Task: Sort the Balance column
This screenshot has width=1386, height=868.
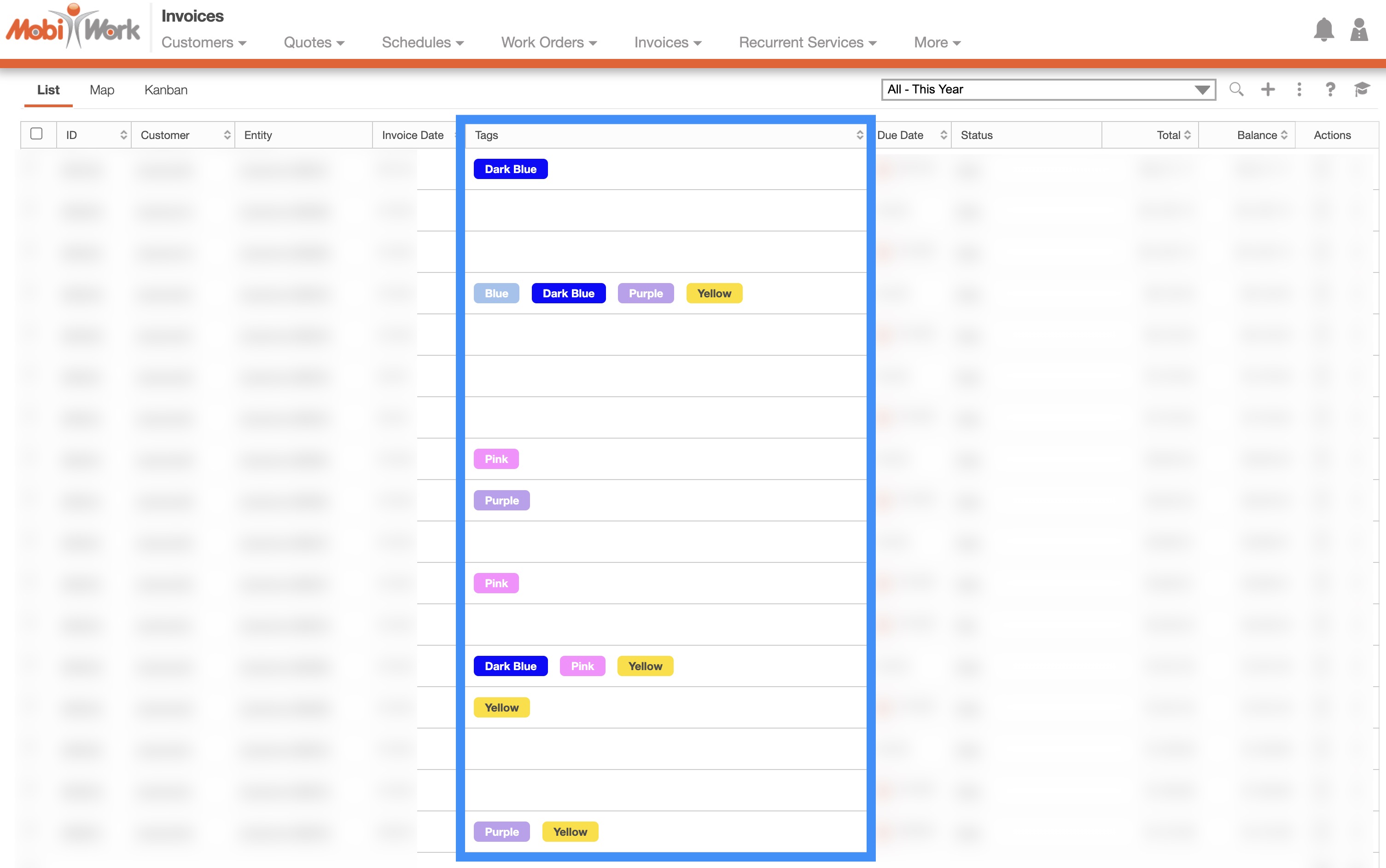Action: click(x=1284, y=135)
